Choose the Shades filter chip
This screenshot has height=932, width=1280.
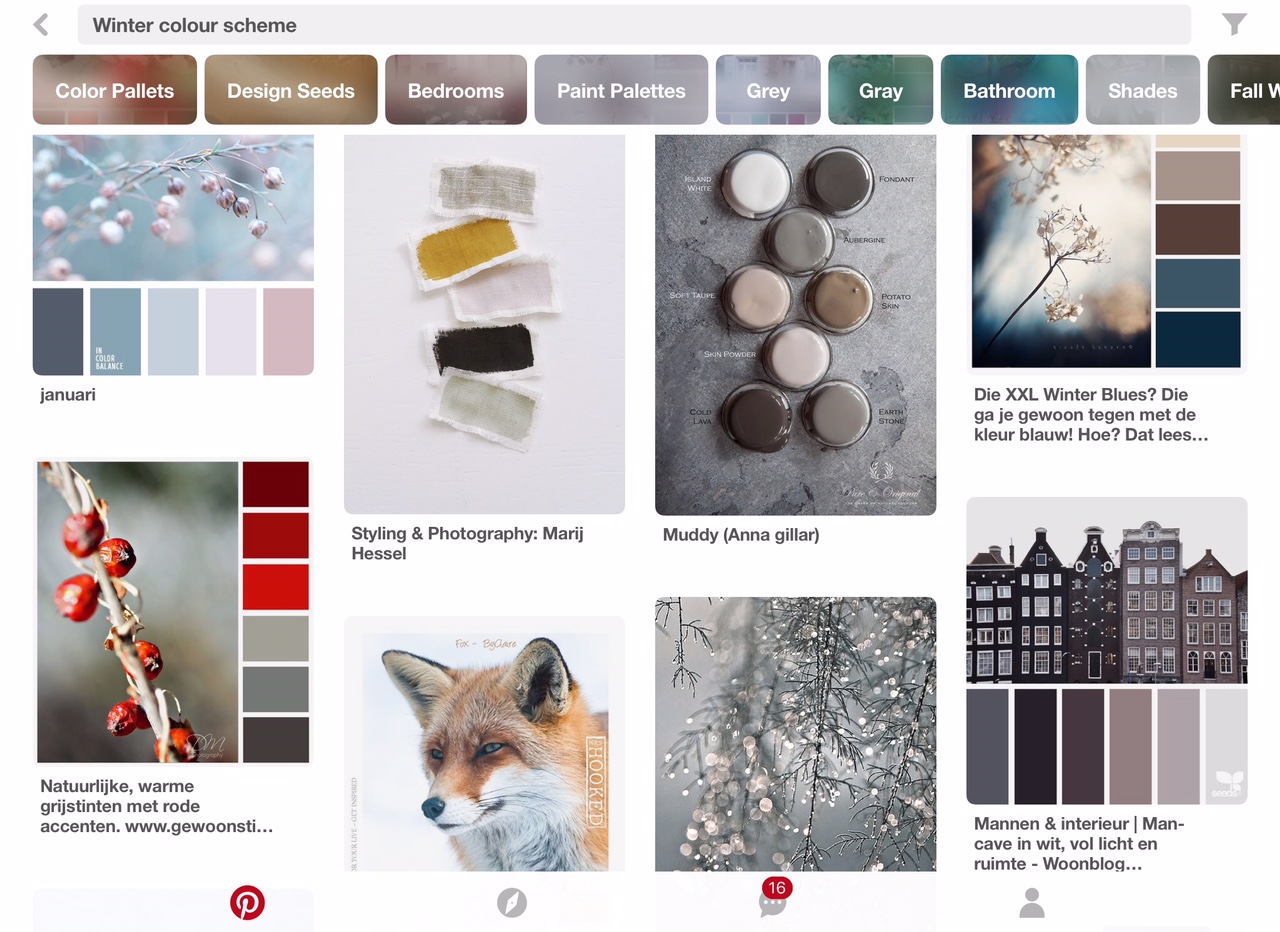1142,90
